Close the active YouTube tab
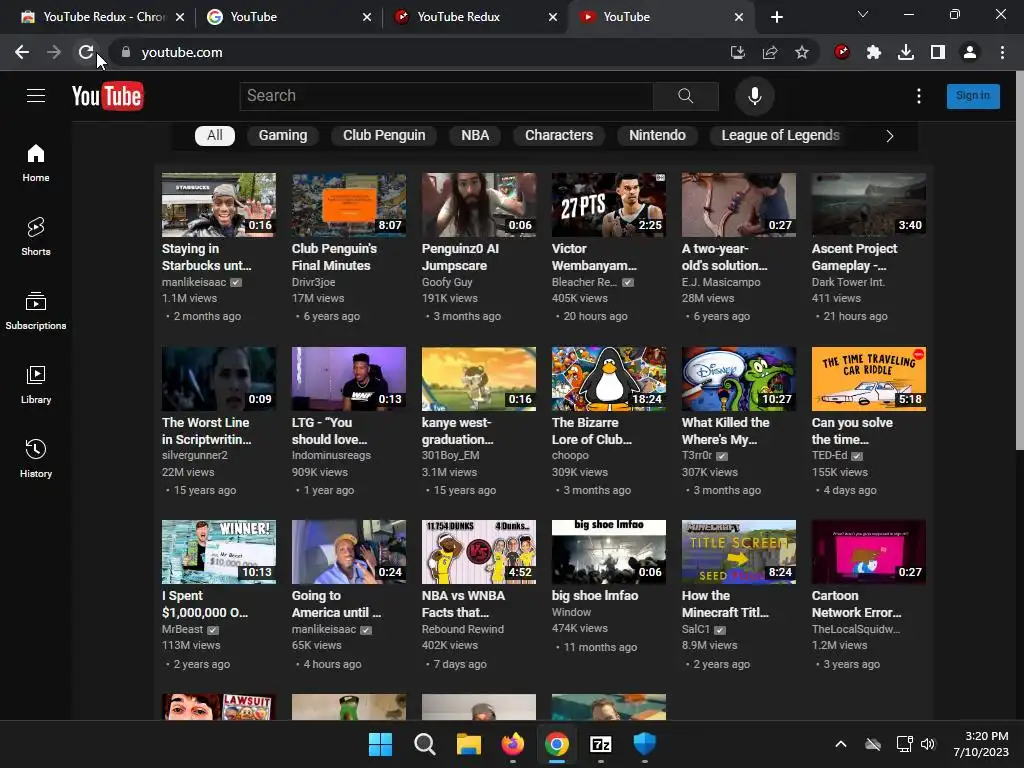Image resolution: width=1024 pixels, height=768 pixels. click(x=739, y=17)
